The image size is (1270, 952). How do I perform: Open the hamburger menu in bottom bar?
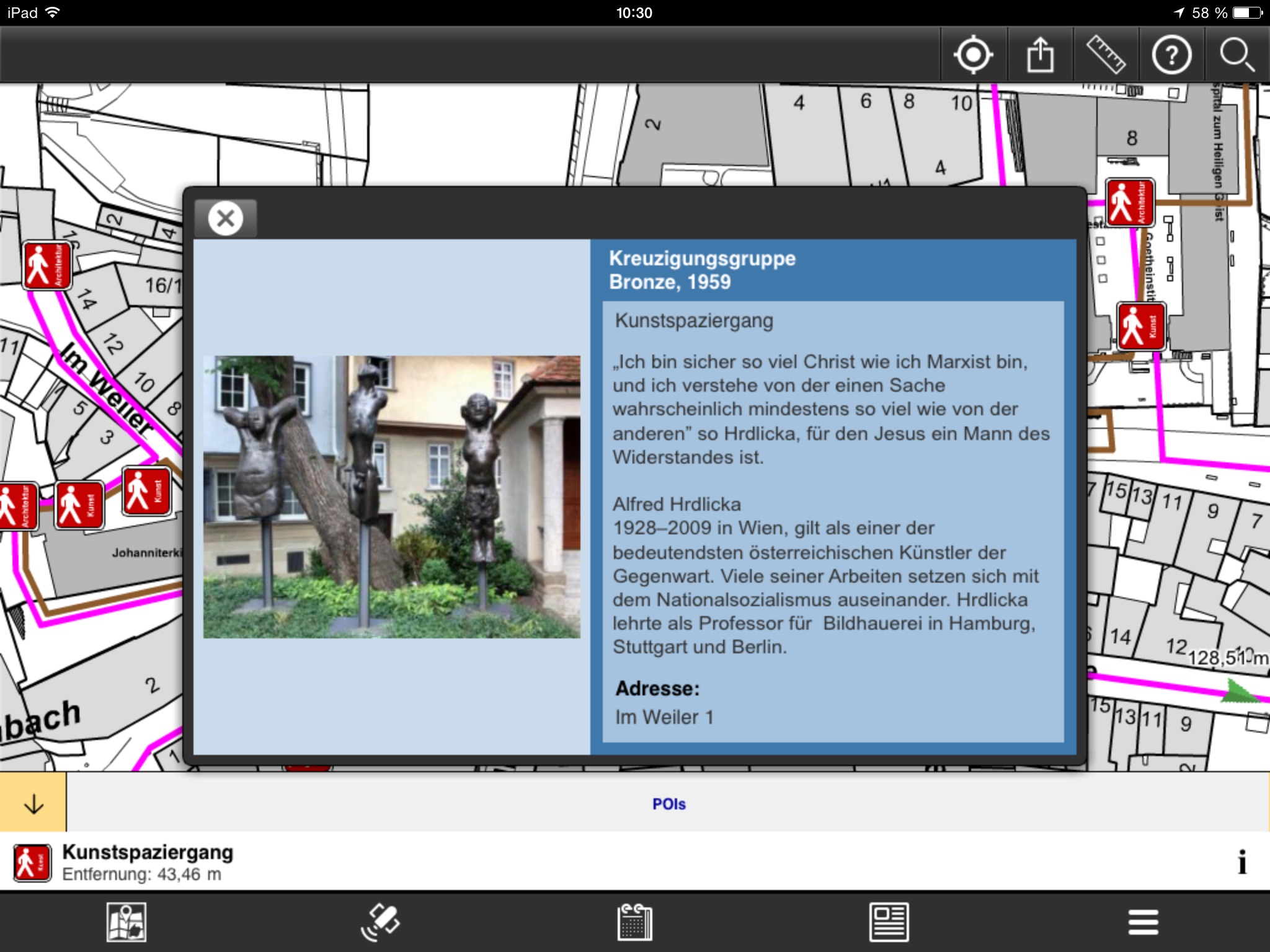[1143, 922]
